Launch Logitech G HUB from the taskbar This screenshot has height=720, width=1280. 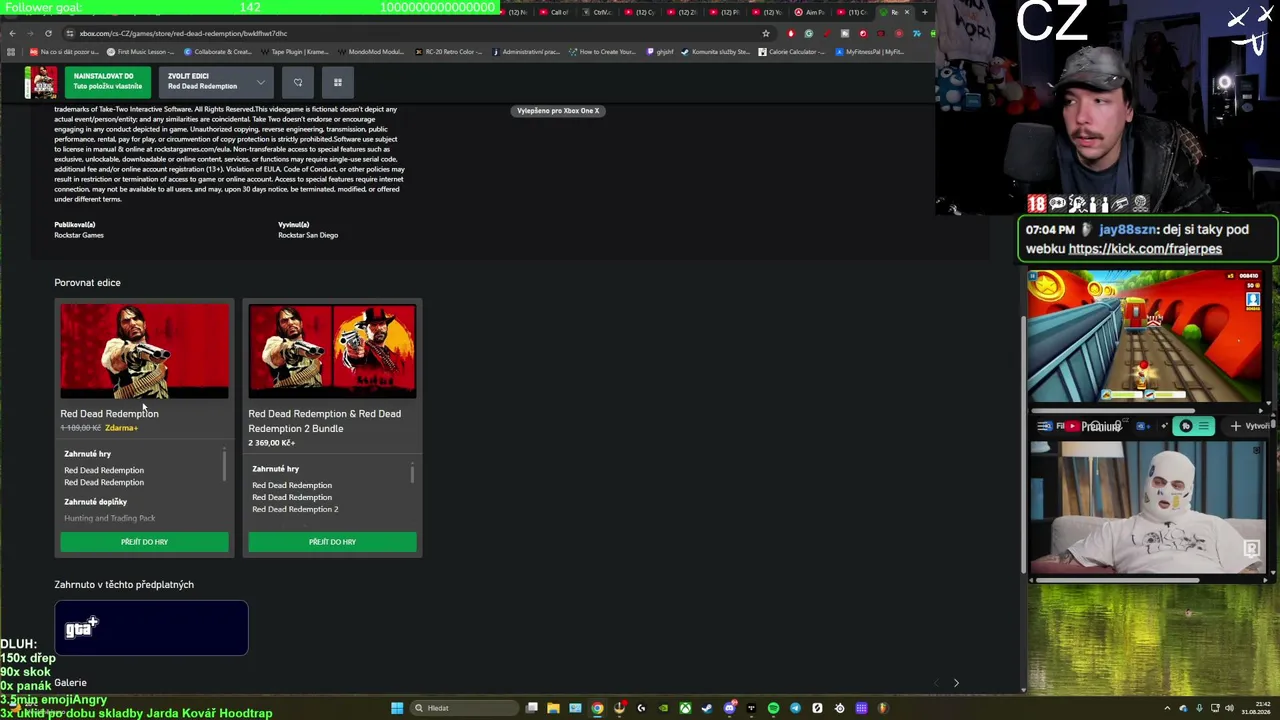point(641,708)
